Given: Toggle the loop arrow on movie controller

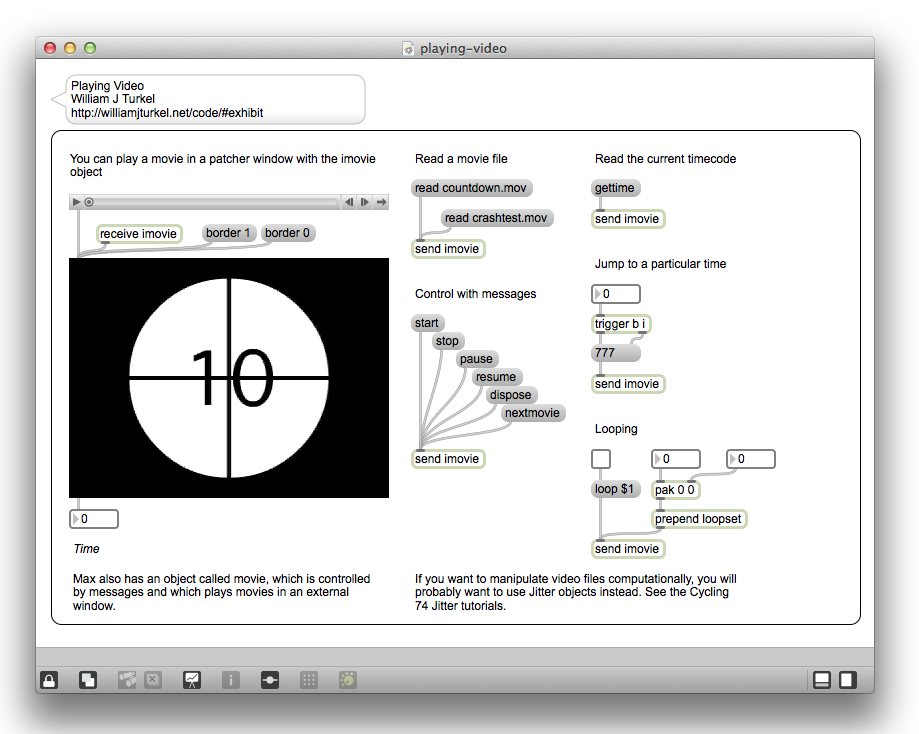Looking at the screenshot, I should (x=381, y=202).
